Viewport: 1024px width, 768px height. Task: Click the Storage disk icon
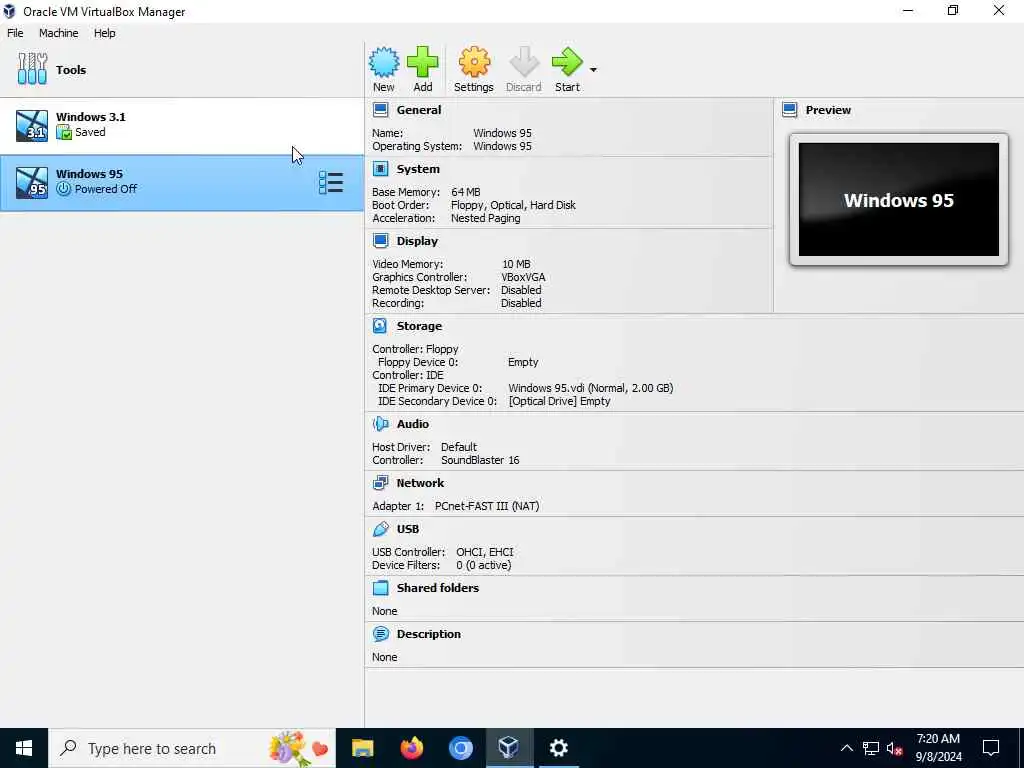[380, 325]
